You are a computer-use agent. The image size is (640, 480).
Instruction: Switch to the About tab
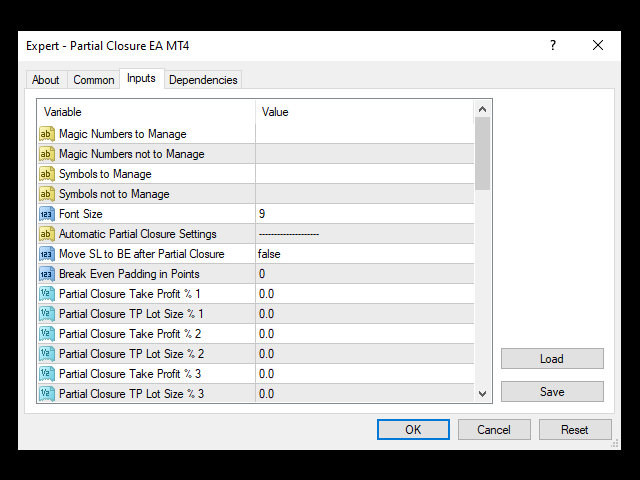tap(46, 80)
